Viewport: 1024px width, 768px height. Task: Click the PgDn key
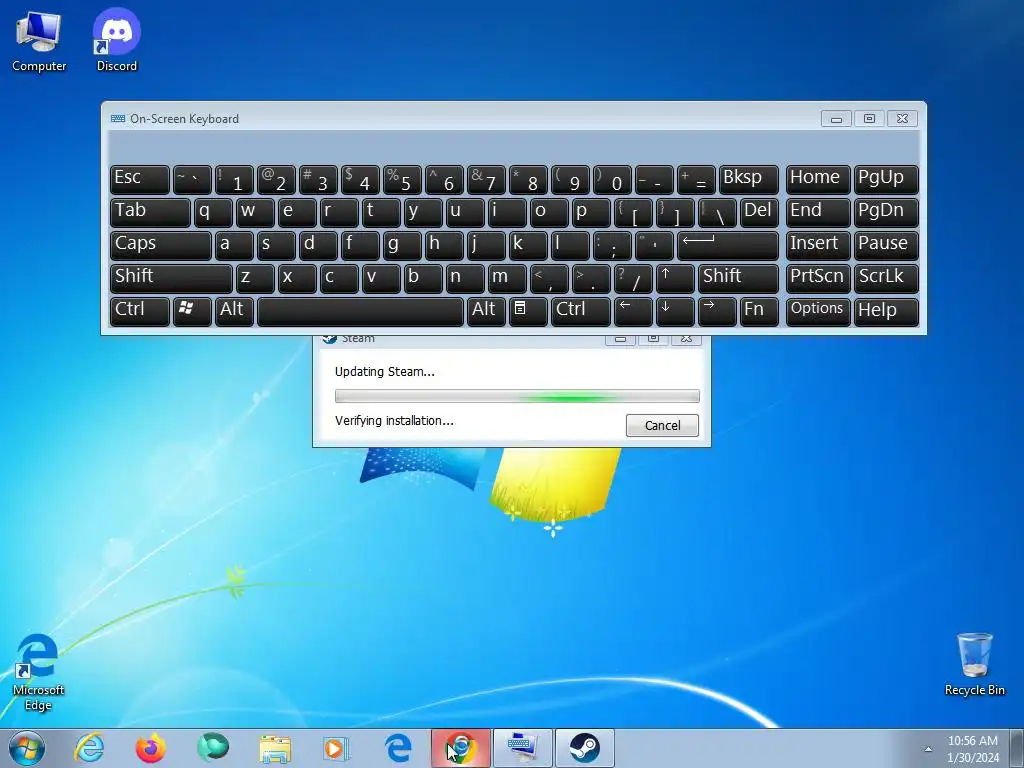pos(886,213)
